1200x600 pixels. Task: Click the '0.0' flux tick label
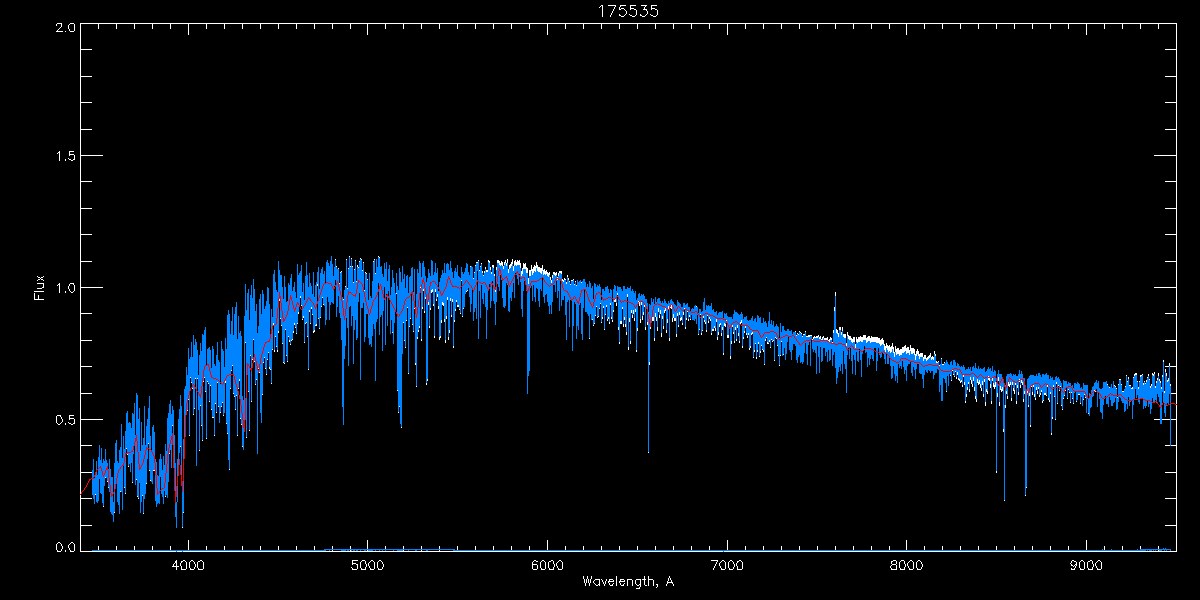pos(65,547)
